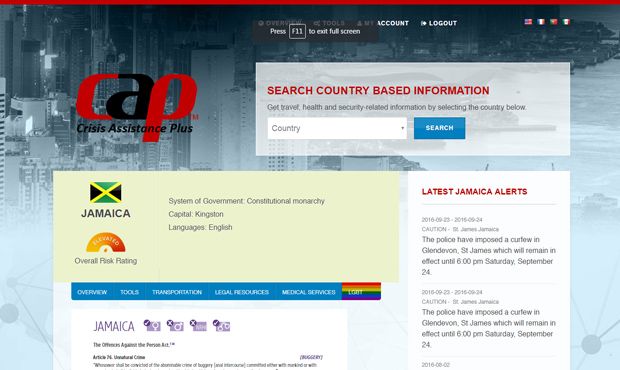
Task: Open TOOLS in the top navigation
Action: coord(329,23)
